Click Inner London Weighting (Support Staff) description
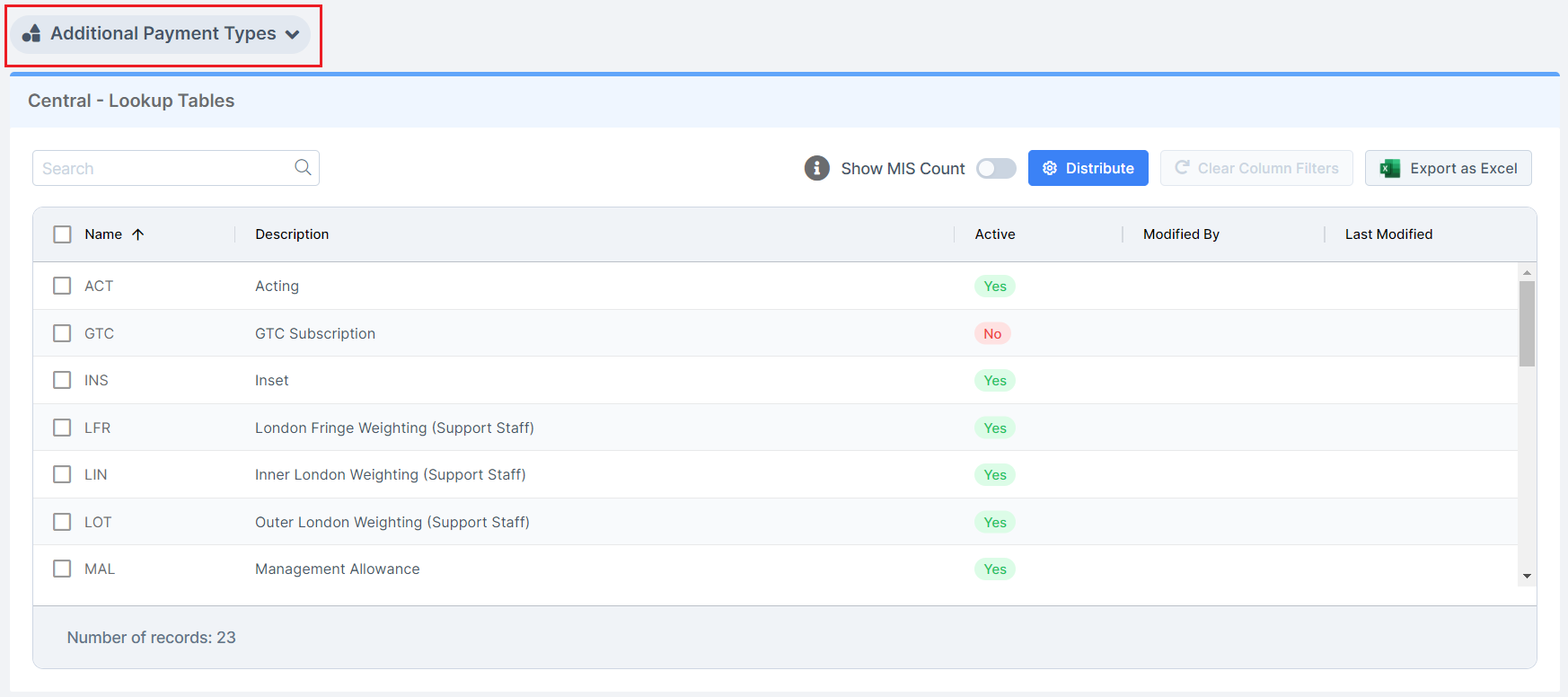1568x697 pixels. pyautogui.click(x=391, y=474)
